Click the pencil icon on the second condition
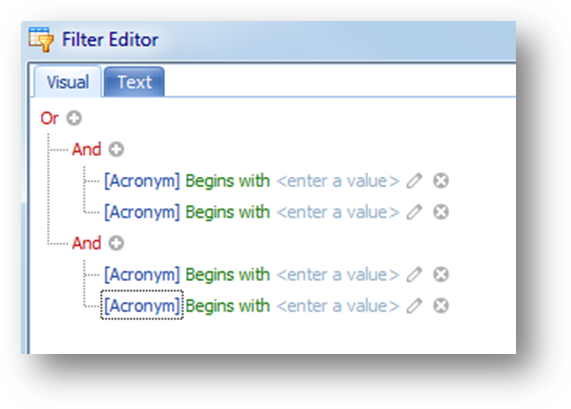The image size is (571, 409). click(414, 212)
